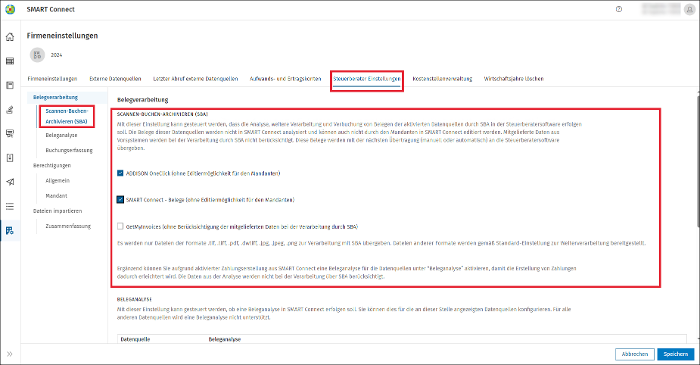Open the stamp sidebar icon
This screenshot has width=700, height=365.
click(x=10, y=110)
